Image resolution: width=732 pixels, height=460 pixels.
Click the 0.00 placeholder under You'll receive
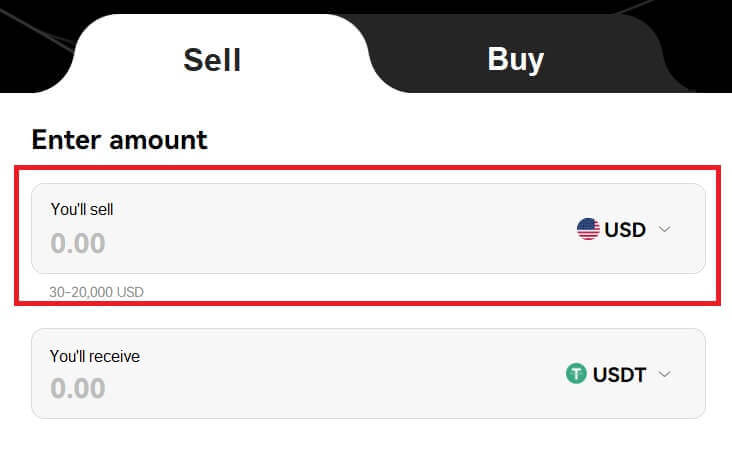[78, 388]
